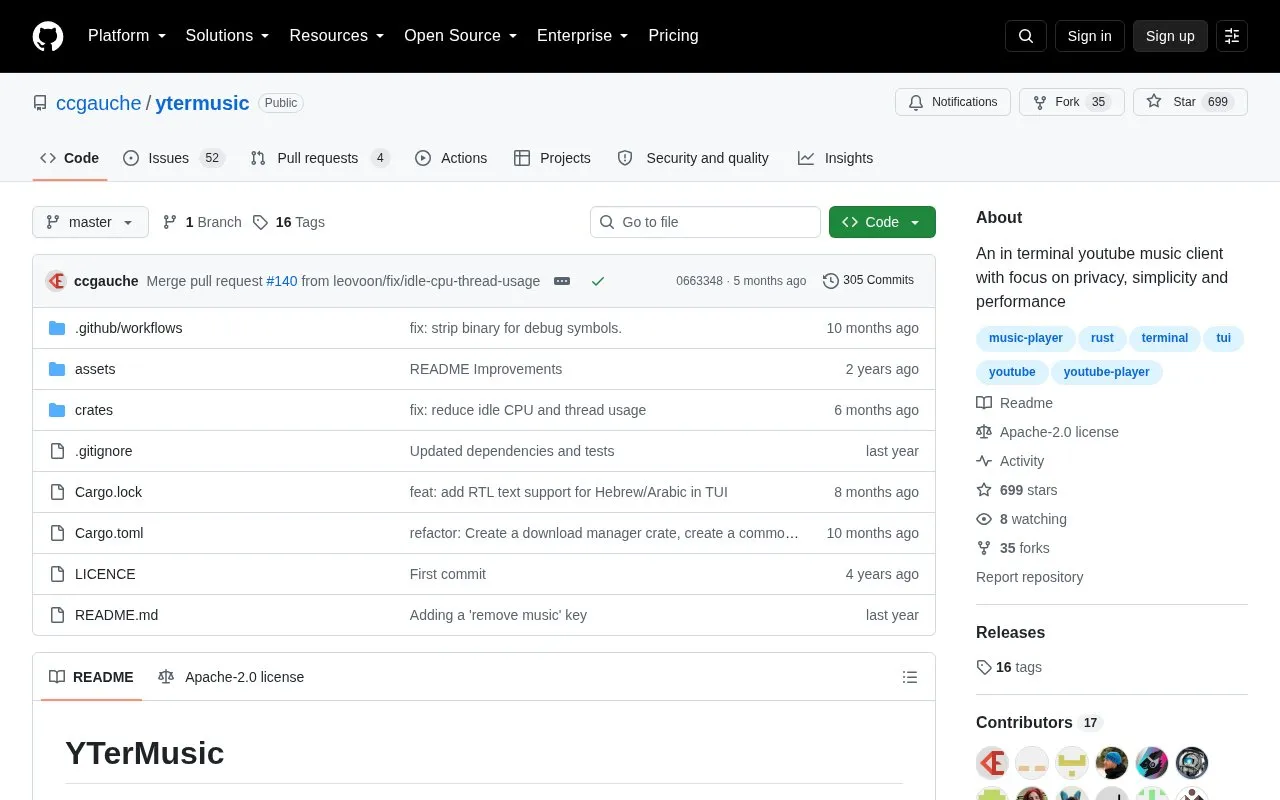1280x800 pixels.
Task: Click the ccgauche avatar in commit row
Action: [56, 281]
